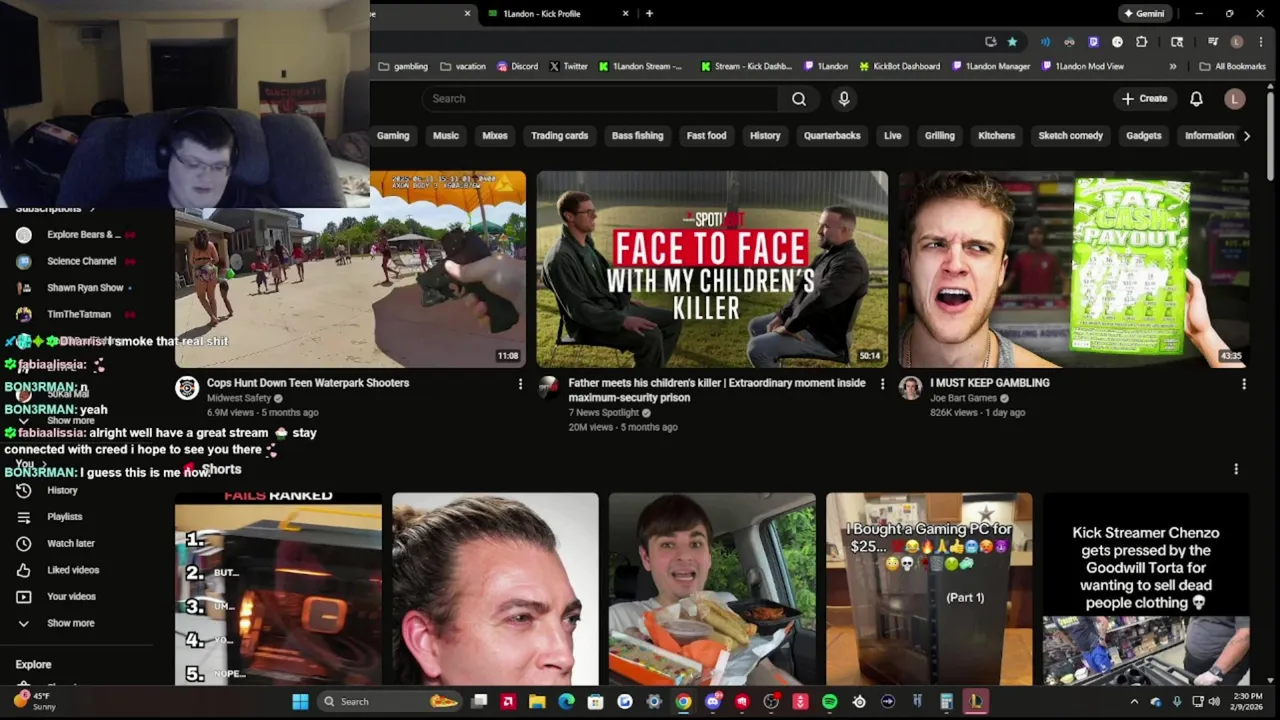This screenshot has height=720, width=1280.
Task: Open the Midwest Safety channel avatar
Action: click(187, 388)
